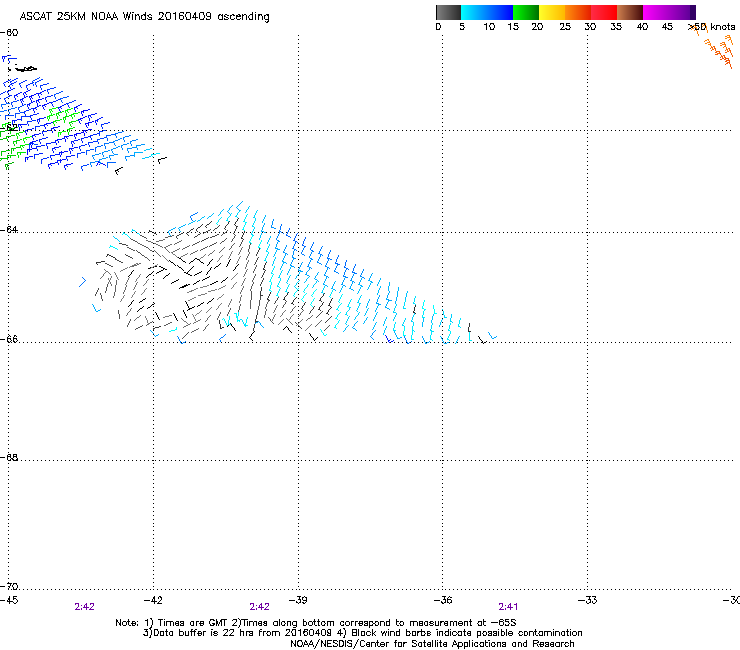Click the yellow 20-25 knots color band
The image size is (740, 650).
552,12
